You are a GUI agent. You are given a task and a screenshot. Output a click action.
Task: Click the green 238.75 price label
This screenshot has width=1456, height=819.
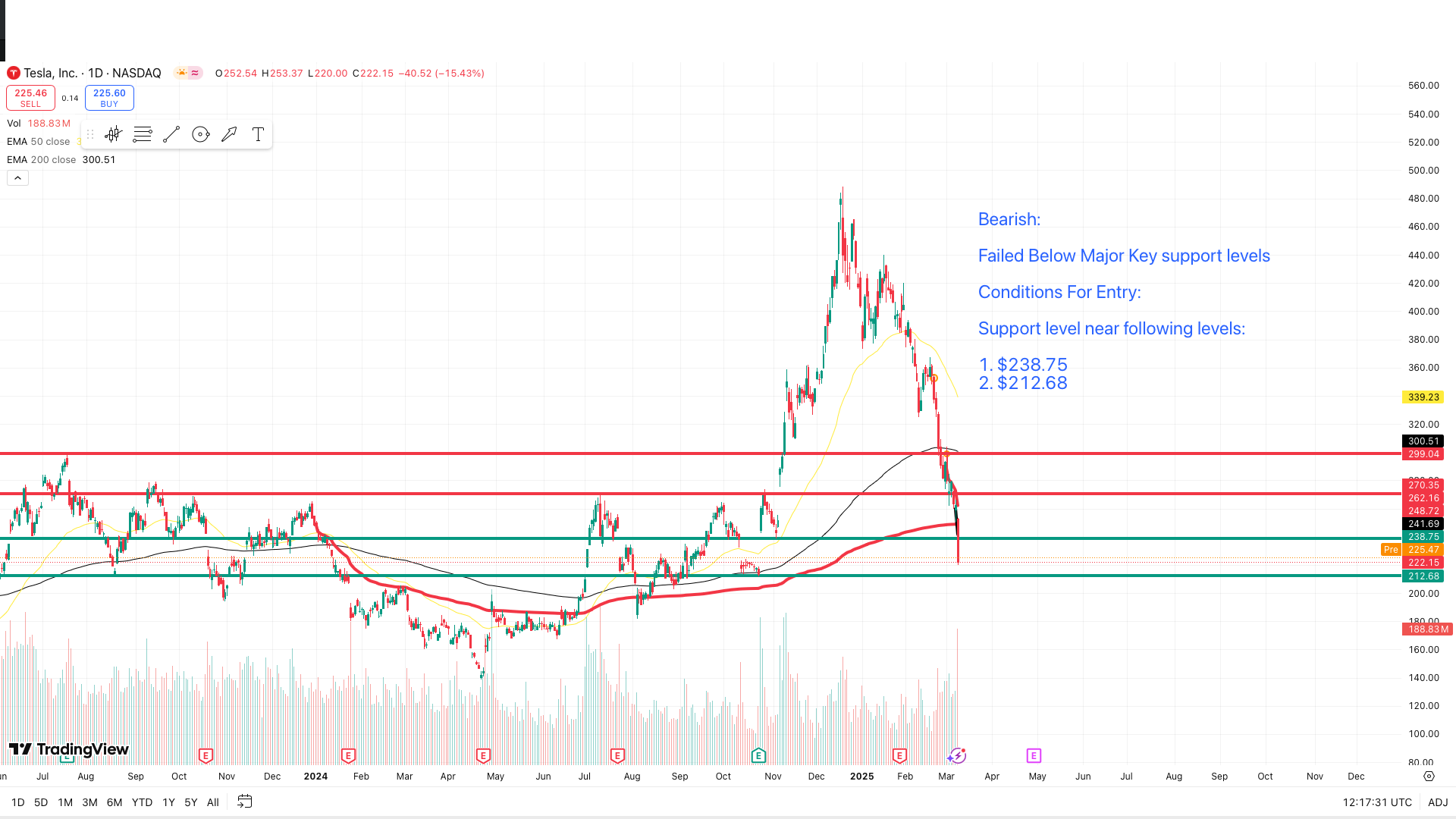click(1423, 537)
